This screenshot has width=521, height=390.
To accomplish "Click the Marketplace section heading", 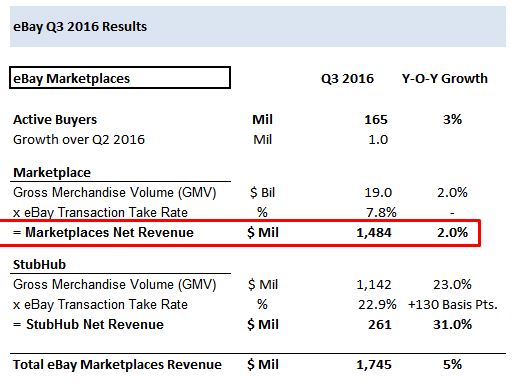I will pos(52,173).
